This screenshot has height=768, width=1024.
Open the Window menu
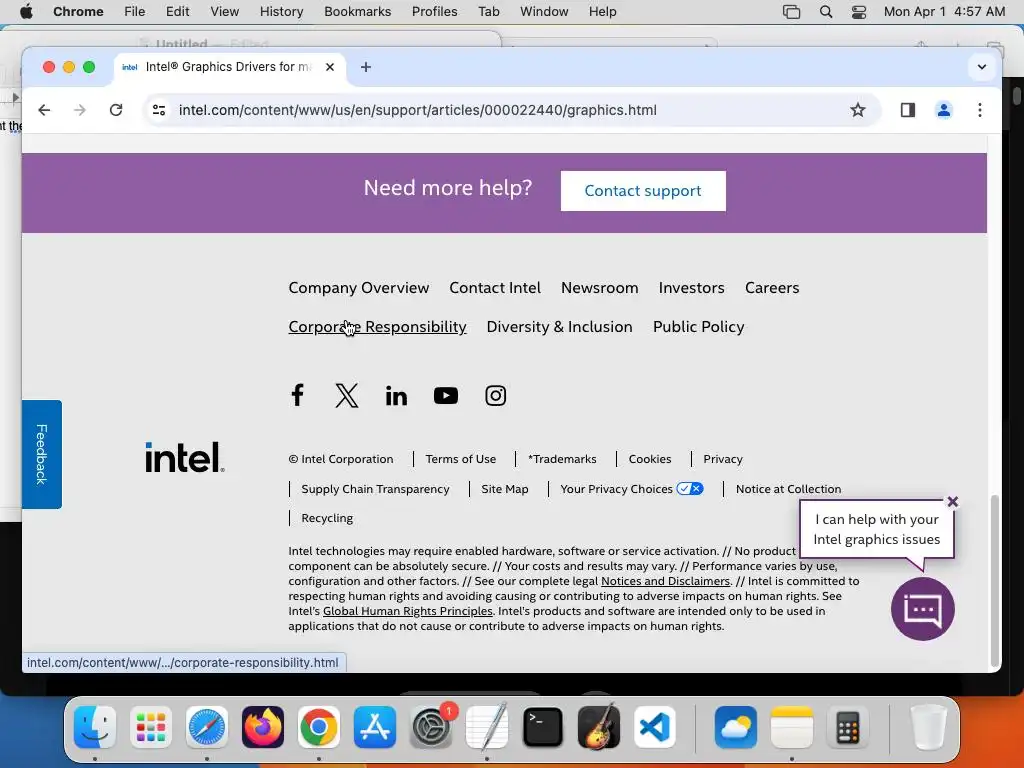pos(544,11)
